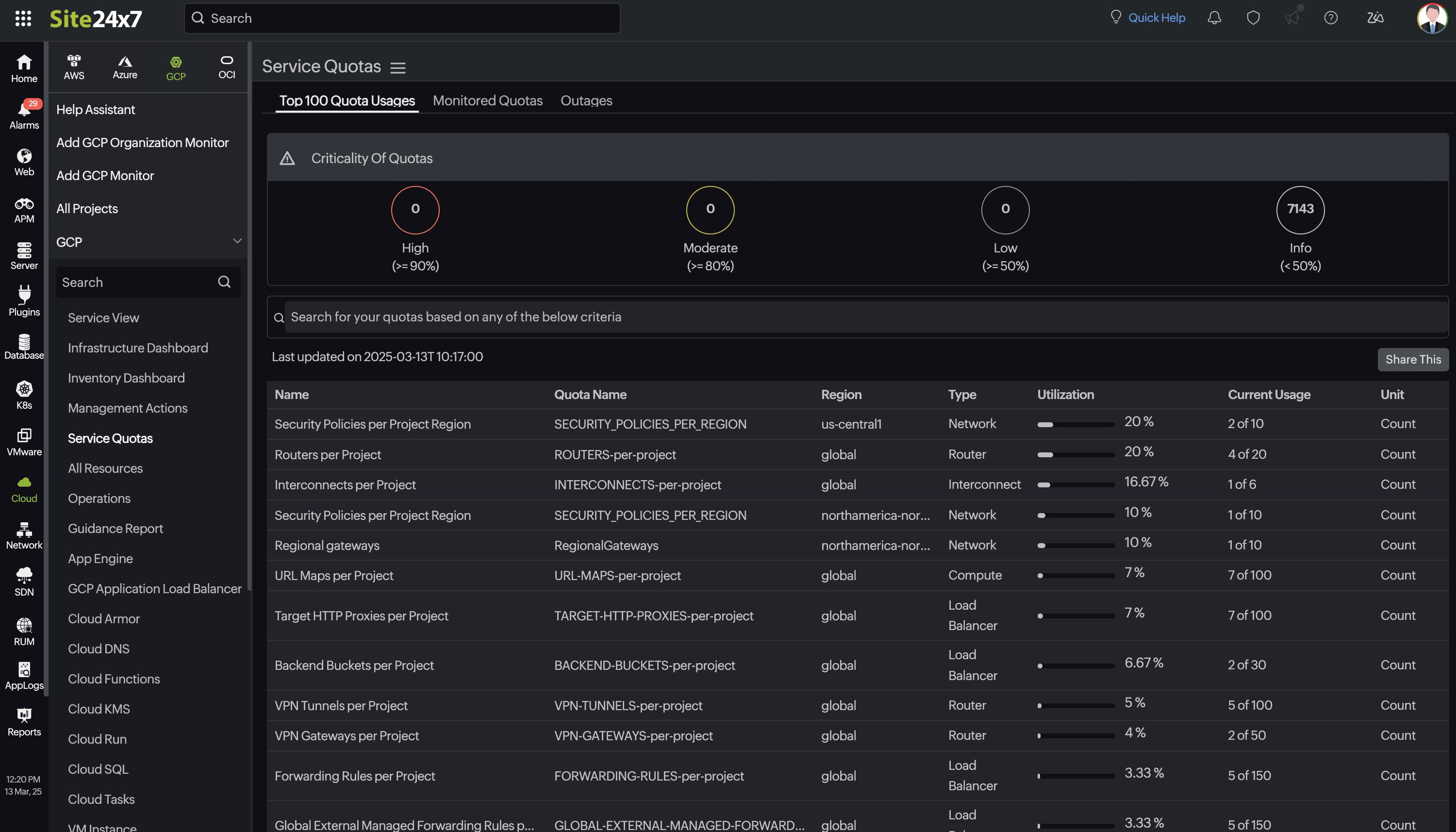Open Inventory Dashboard
This screenshot has height=832, width=1456.
point(126,378)
